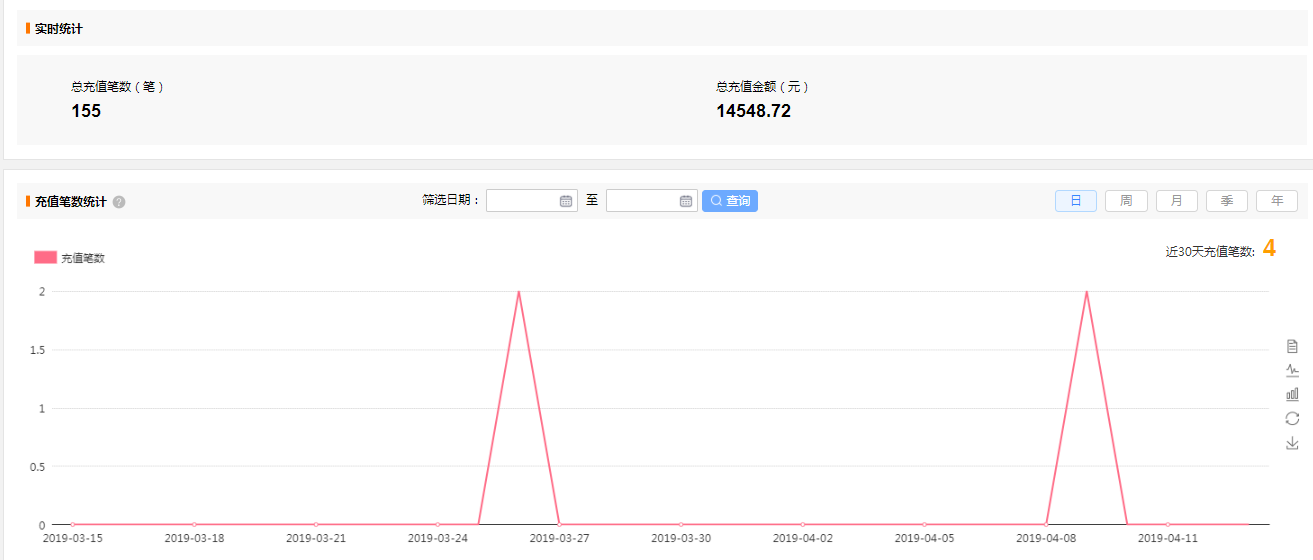Open the chart data view icon
The height and width of the screenshot is (560, 1313).
tap(1292, 346)
